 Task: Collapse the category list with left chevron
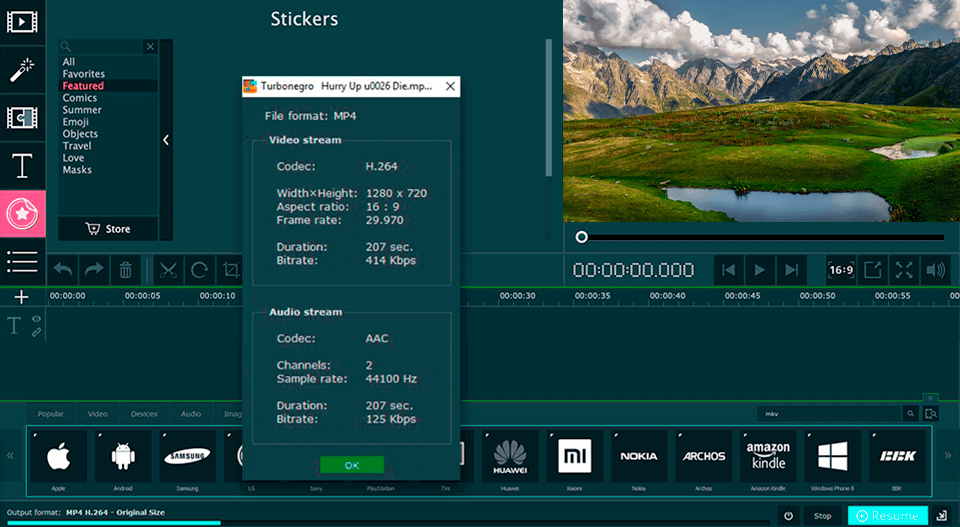point(166,140)
